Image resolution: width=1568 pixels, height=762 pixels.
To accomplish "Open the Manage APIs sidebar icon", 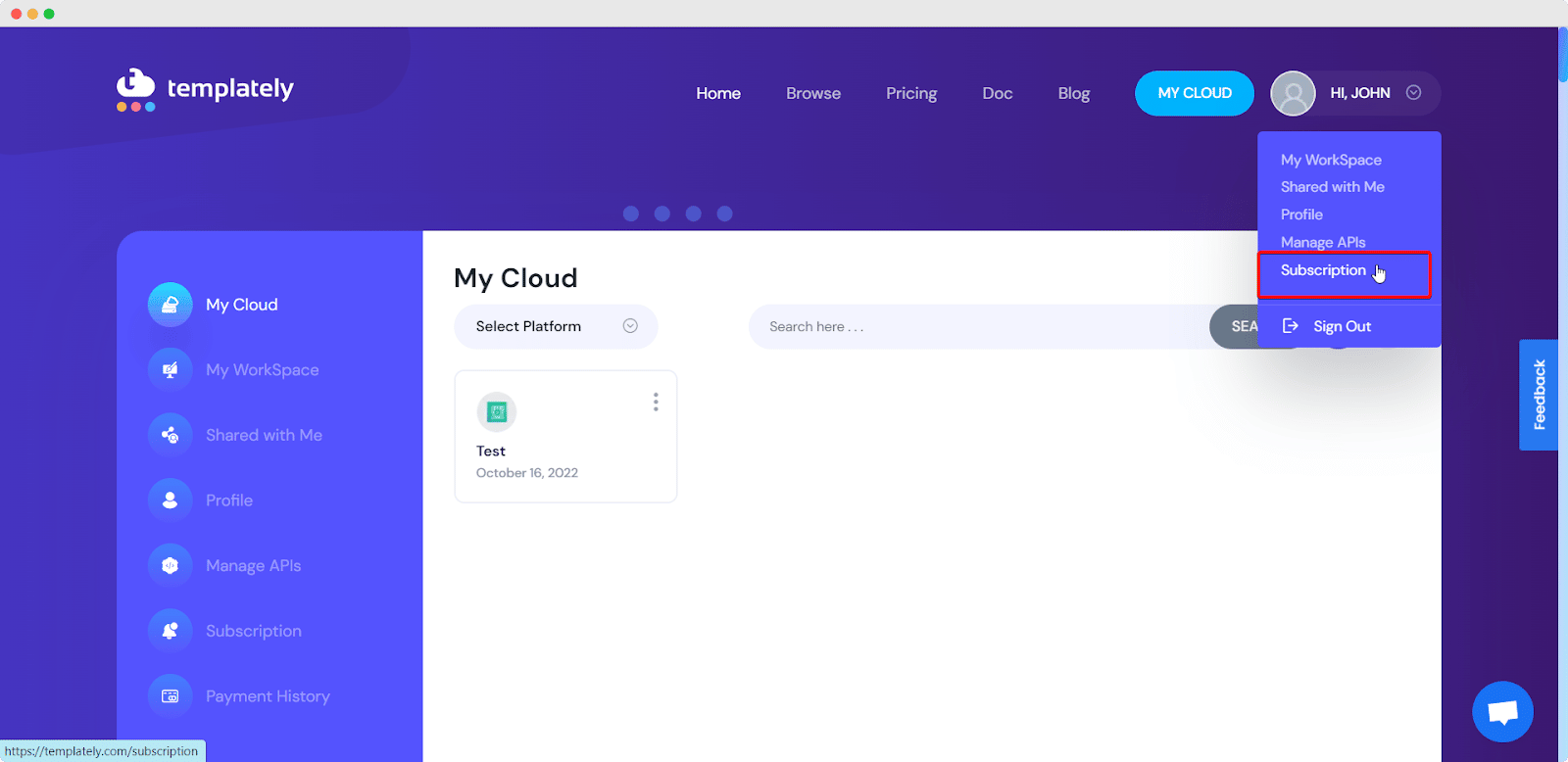I will tap(170, 565).
